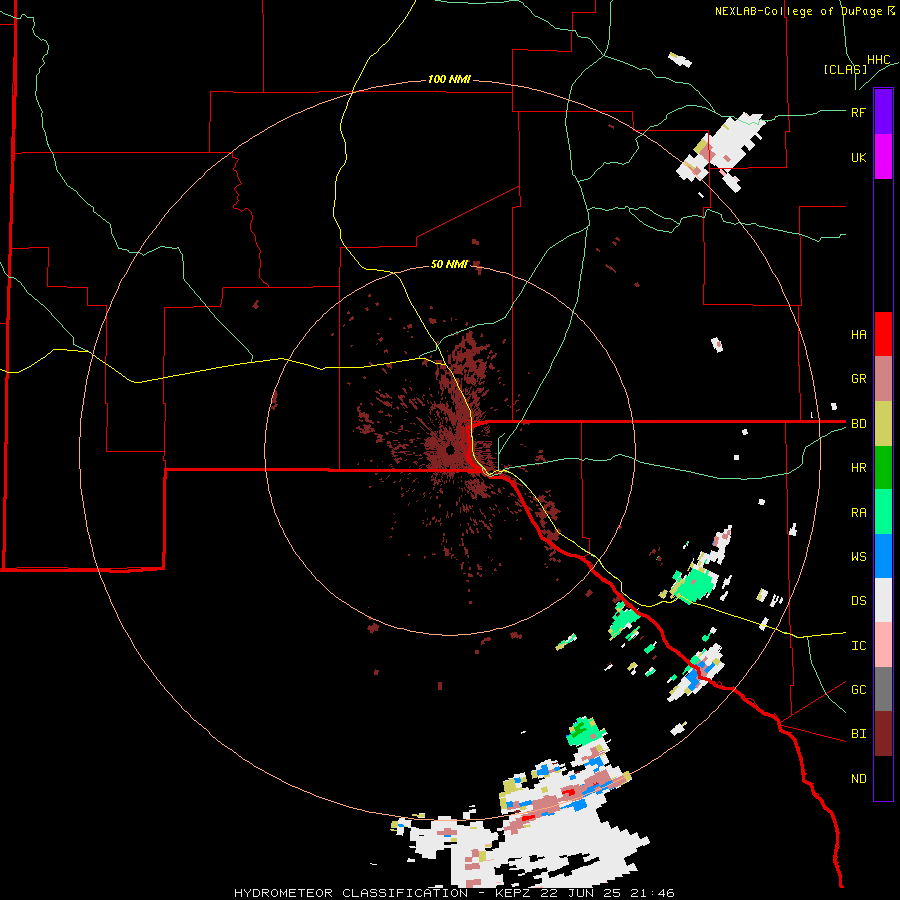Click the ND black legend swatch
The height and width of the screenshot is (900, 900).
click(x=883, y=778)
